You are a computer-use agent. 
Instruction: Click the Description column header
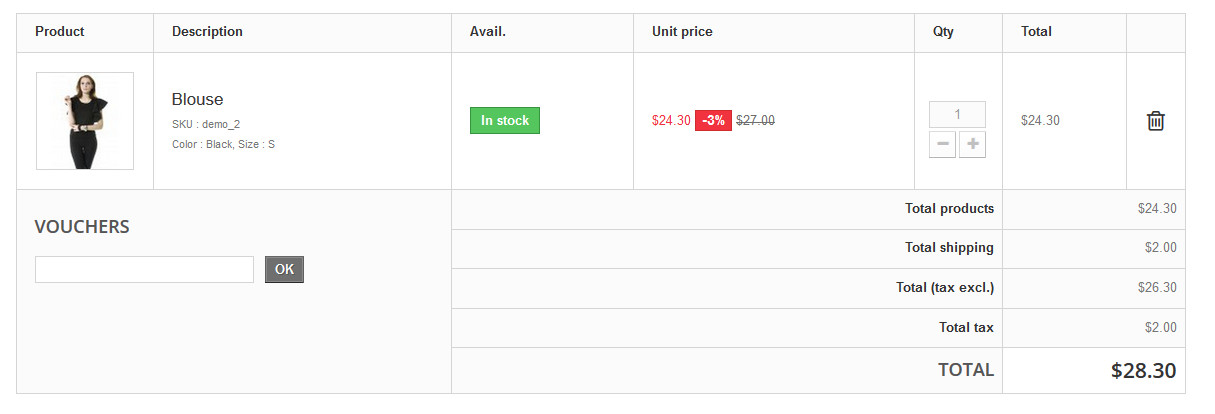[x=207, y=32]
